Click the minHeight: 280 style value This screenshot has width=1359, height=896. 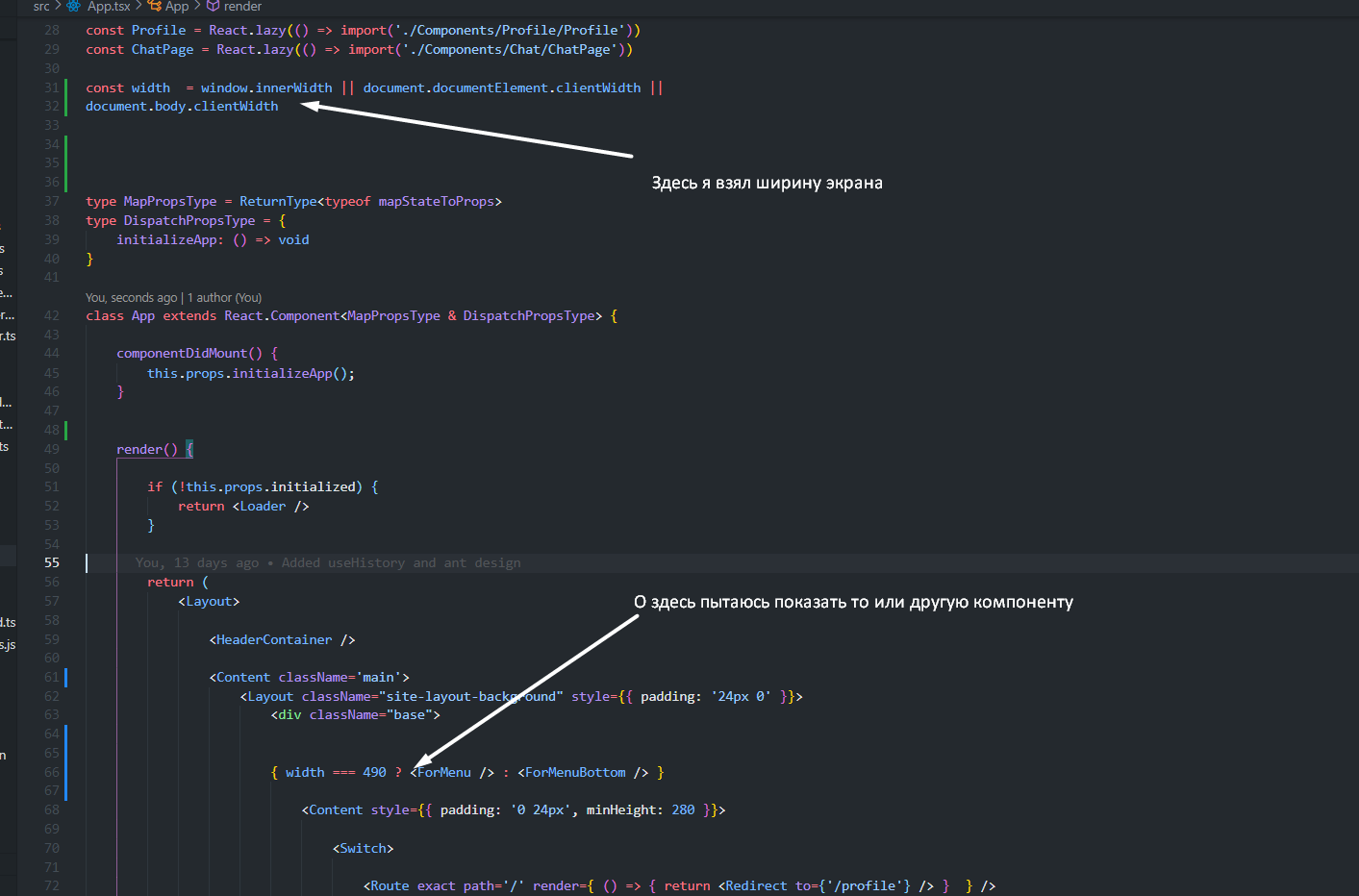[x=641, y=810]
